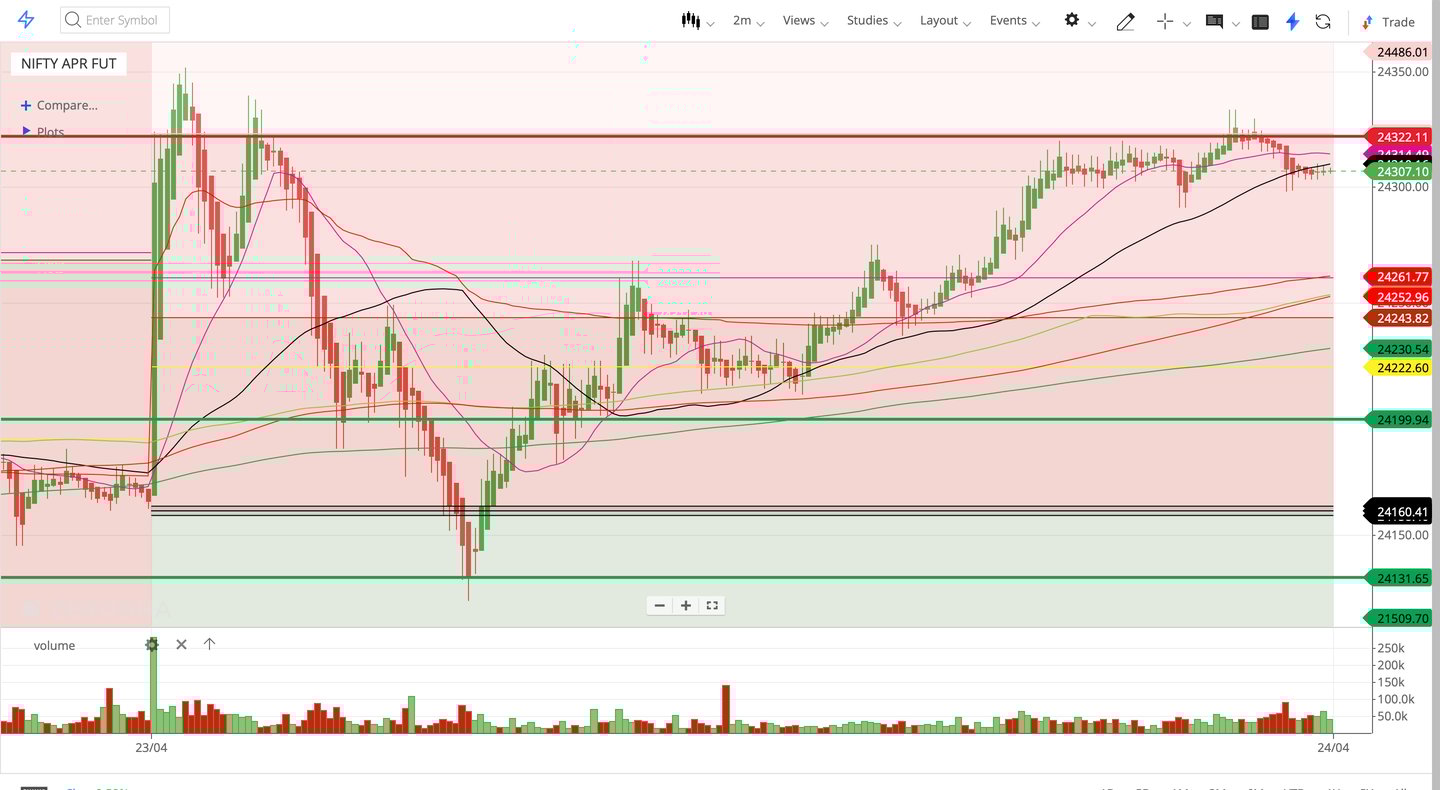Add a comparison via Compare...
The height and width of the screenshot is (790, 1440).
[59, 105]
